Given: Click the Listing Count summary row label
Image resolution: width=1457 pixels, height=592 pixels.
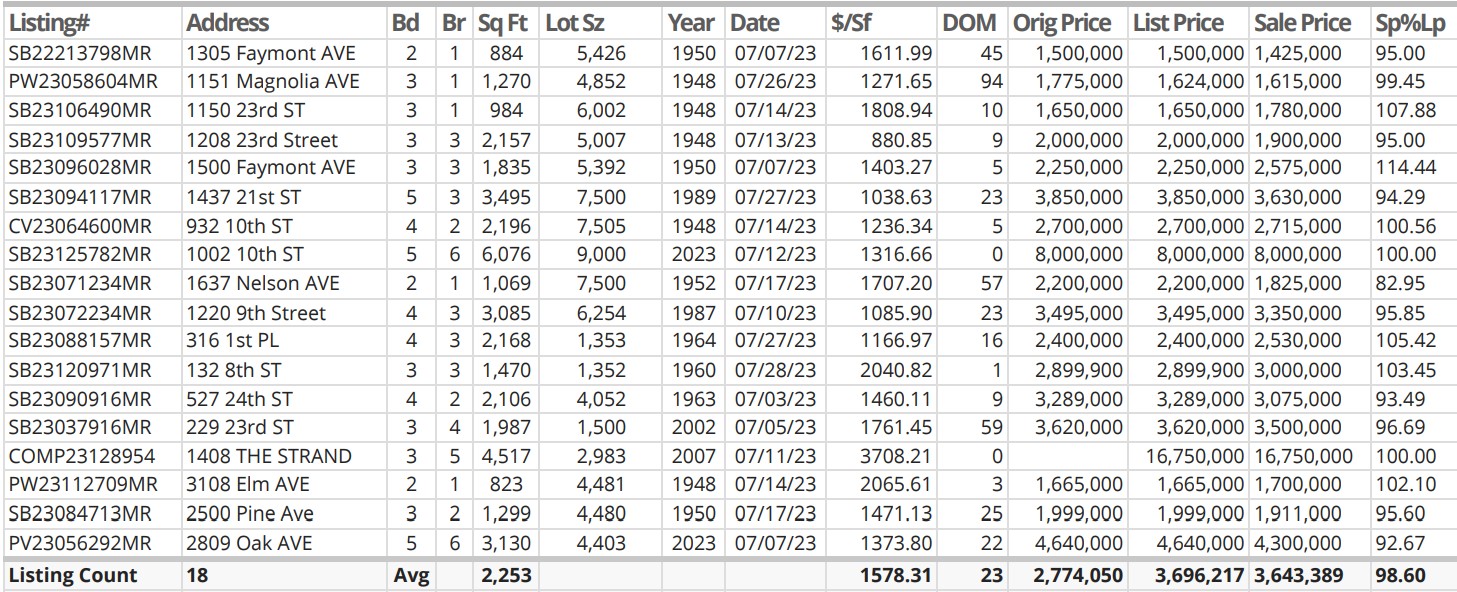Looking at the screenshot, I should (x=72, y=576).
